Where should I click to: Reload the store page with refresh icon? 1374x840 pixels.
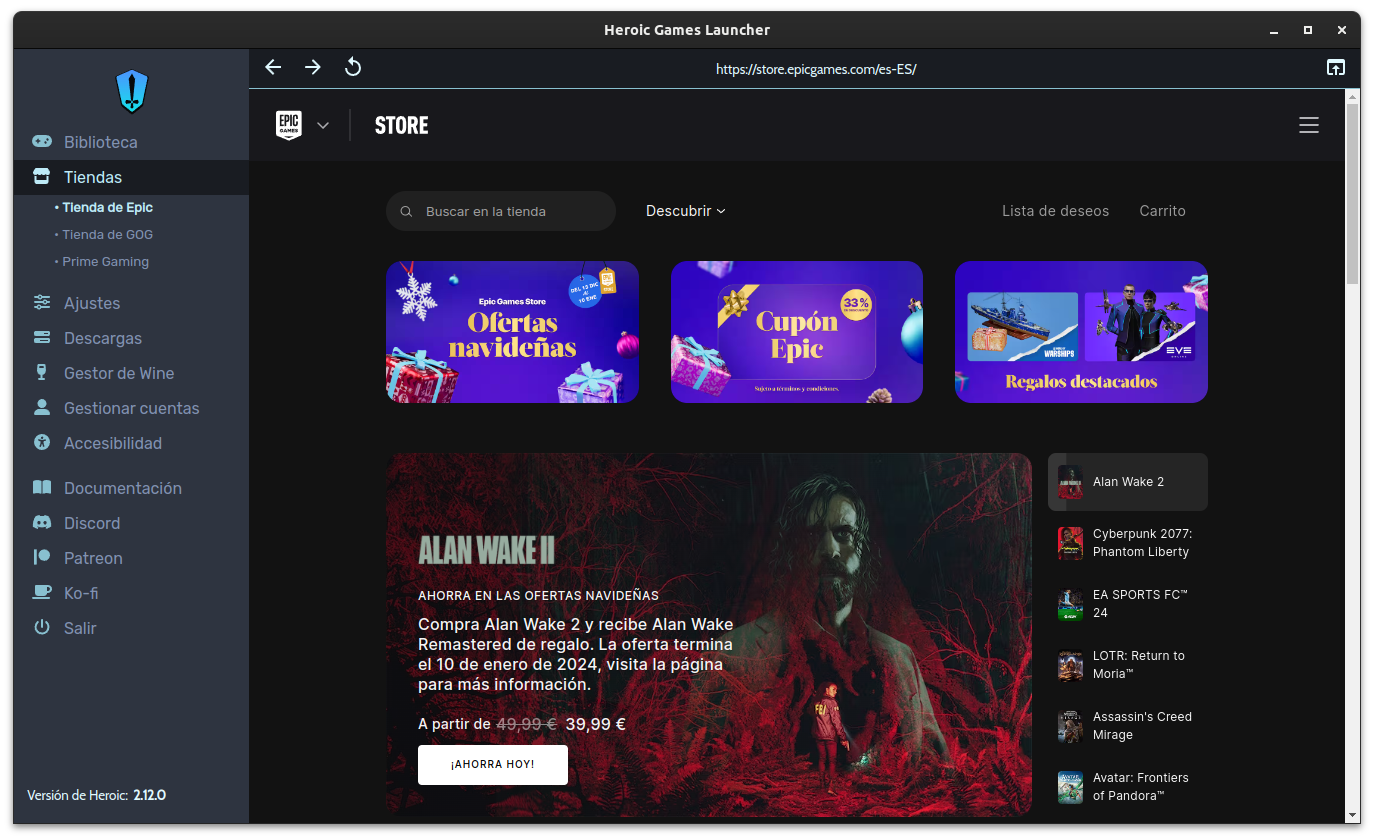coord(353,67)
